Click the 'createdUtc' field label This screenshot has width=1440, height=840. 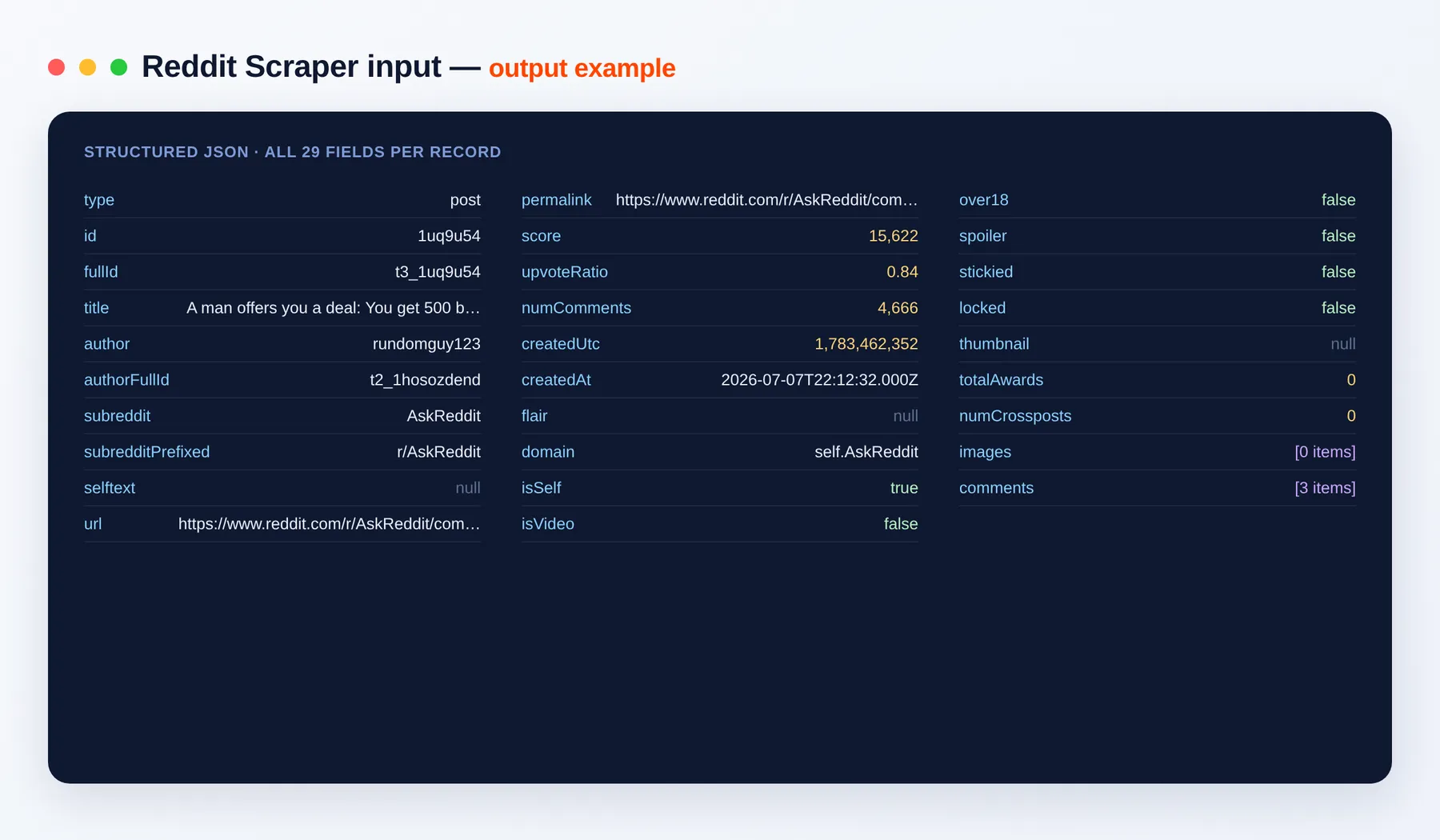561,344
